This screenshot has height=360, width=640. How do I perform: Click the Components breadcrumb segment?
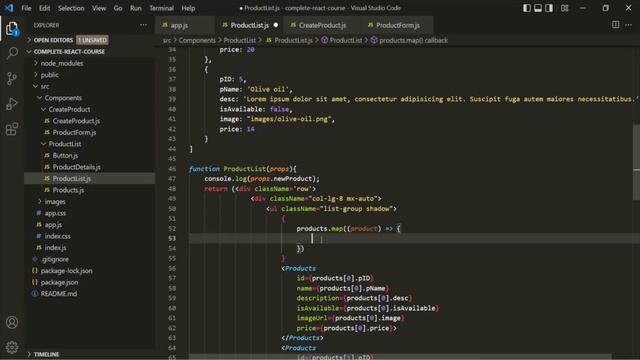[x=197, y=40]
